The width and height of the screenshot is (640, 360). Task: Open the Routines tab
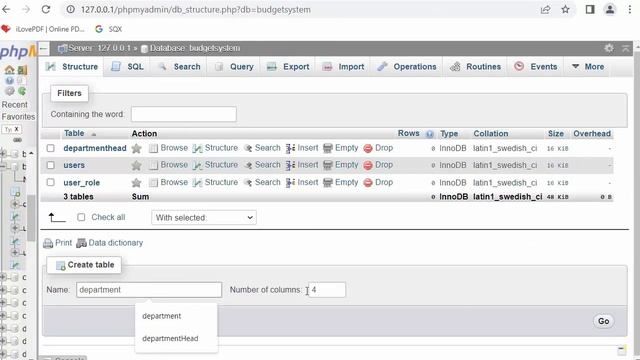(x=476, y=67)
